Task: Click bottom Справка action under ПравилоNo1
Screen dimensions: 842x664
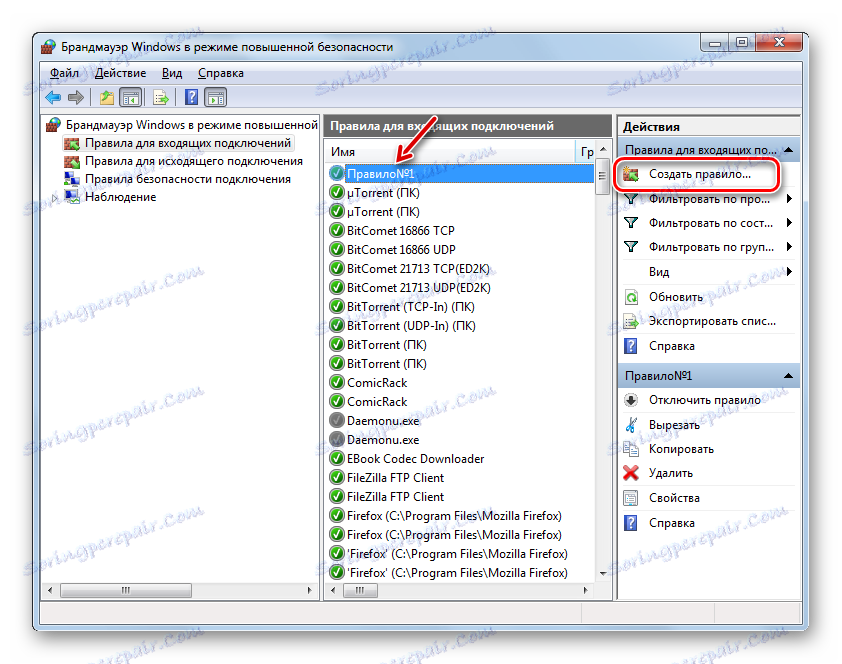Action: (671, 523)
